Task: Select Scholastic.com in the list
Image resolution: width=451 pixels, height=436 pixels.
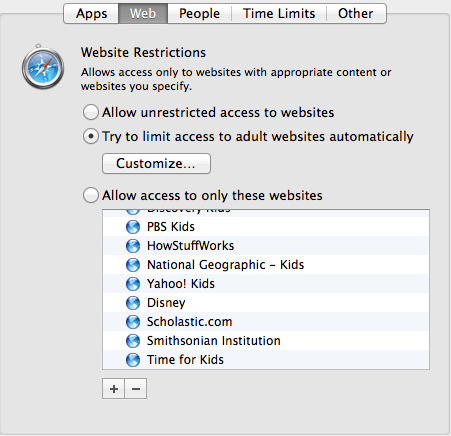Action: pos(266,322)
